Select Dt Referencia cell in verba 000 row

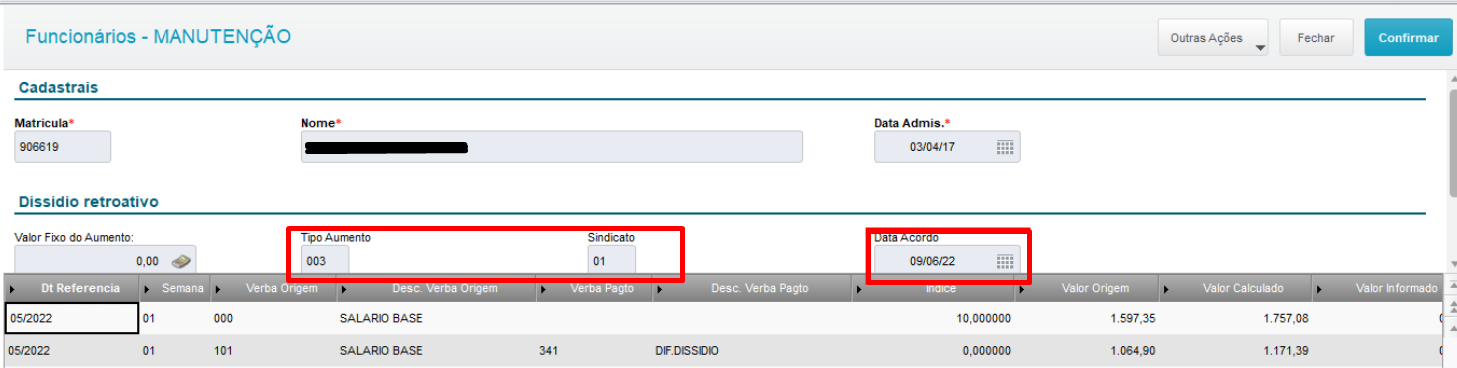point(71,318)
